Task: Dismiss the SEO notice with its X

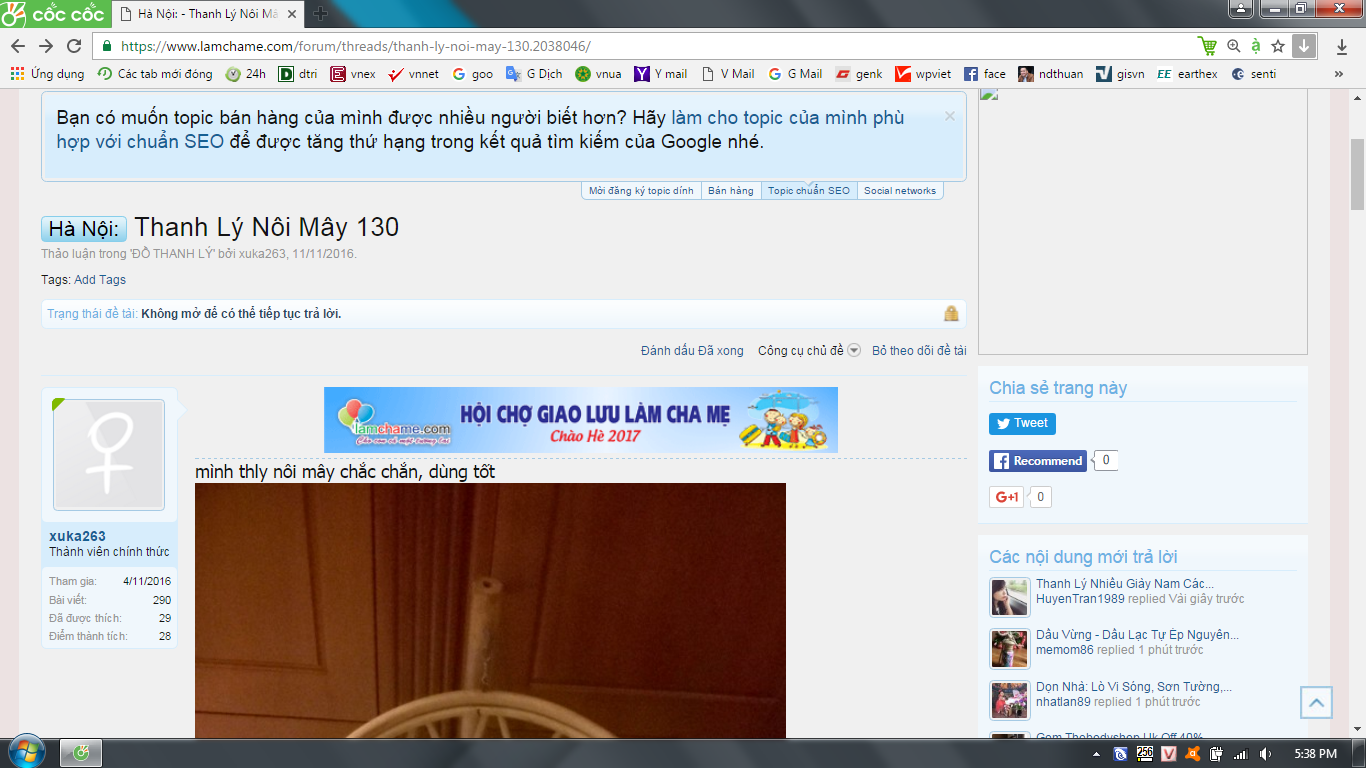Action: [950, 116]
